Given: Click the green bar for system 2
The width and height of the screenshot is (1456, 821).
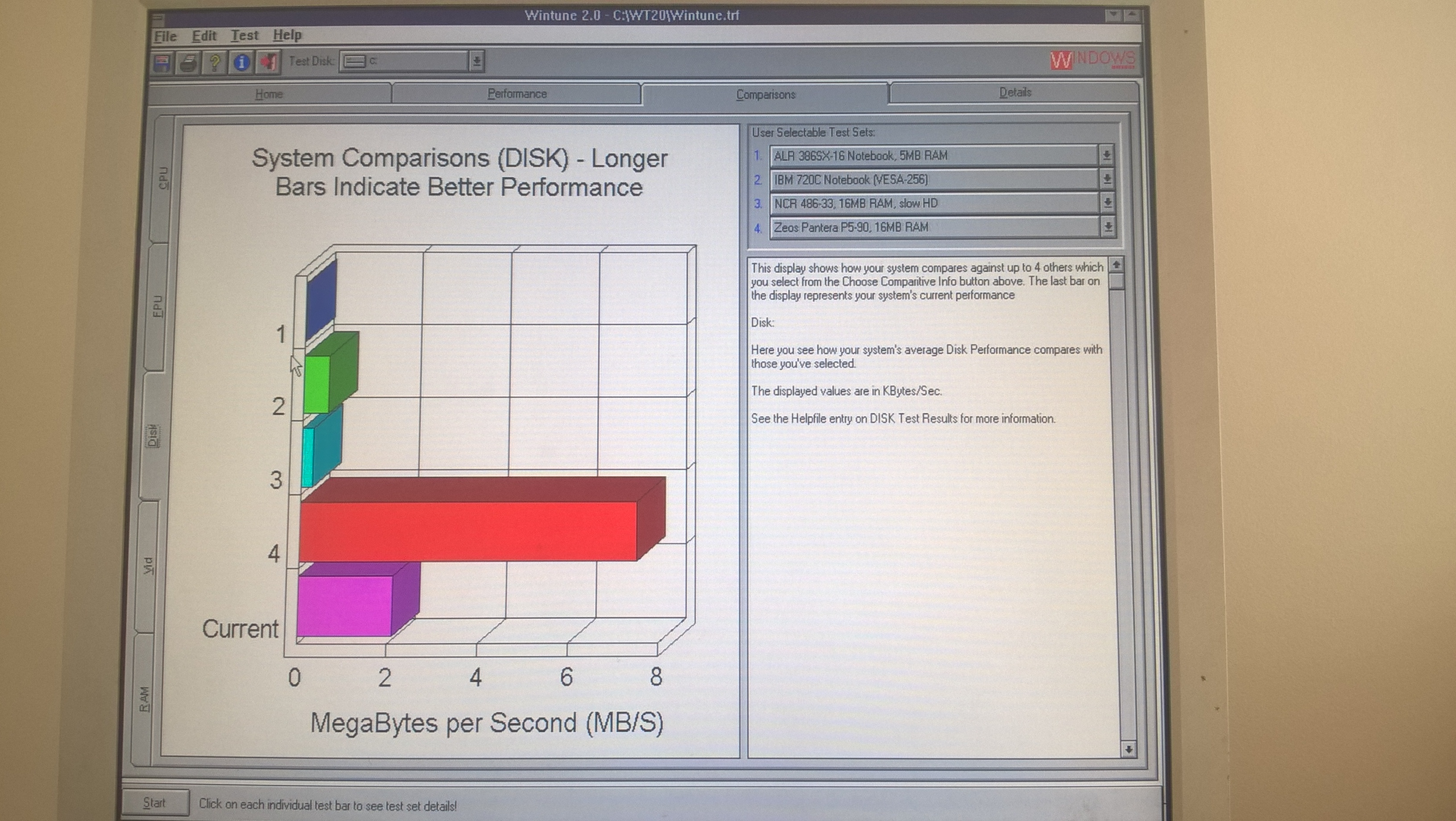Looking at the screenshot, I should pos(318,384).
